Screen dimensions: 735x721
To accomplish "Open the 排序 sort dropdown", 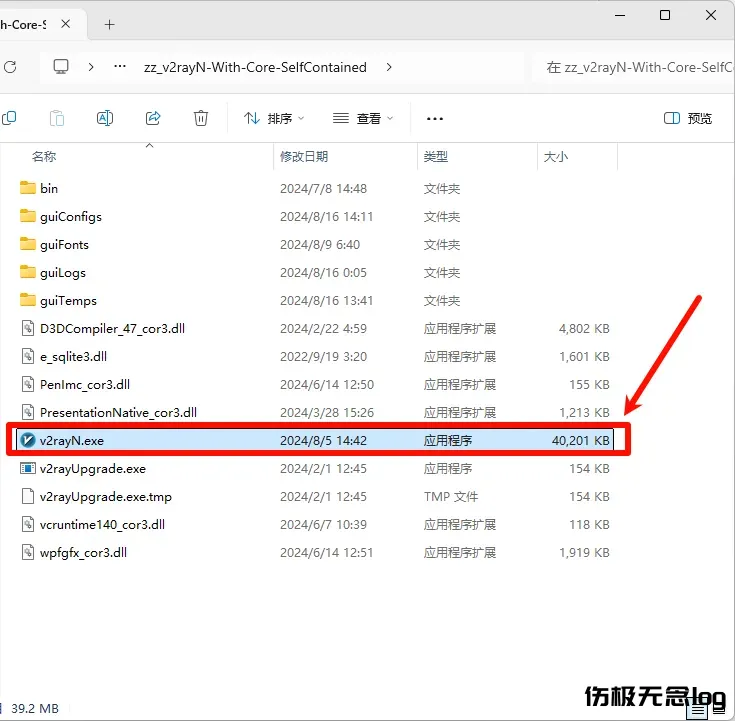I will coord(274,118).
